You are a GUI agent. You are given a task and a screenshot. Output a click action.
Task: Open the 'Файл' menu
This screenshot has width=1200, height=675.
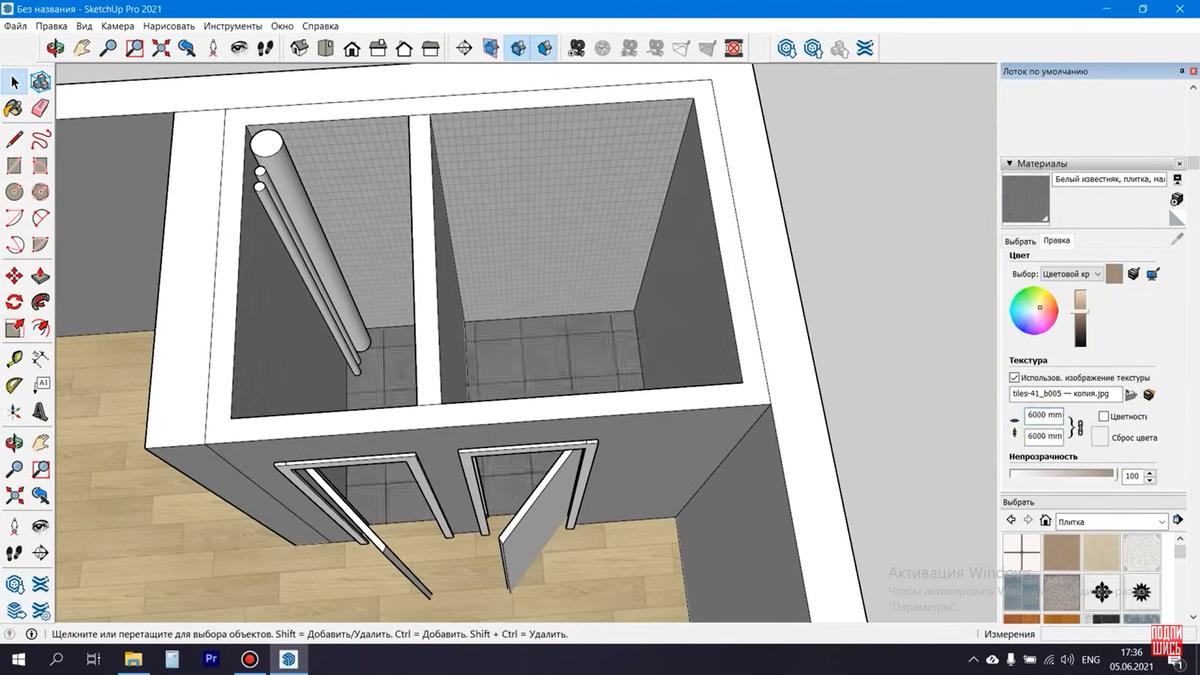tap(15, 26)
